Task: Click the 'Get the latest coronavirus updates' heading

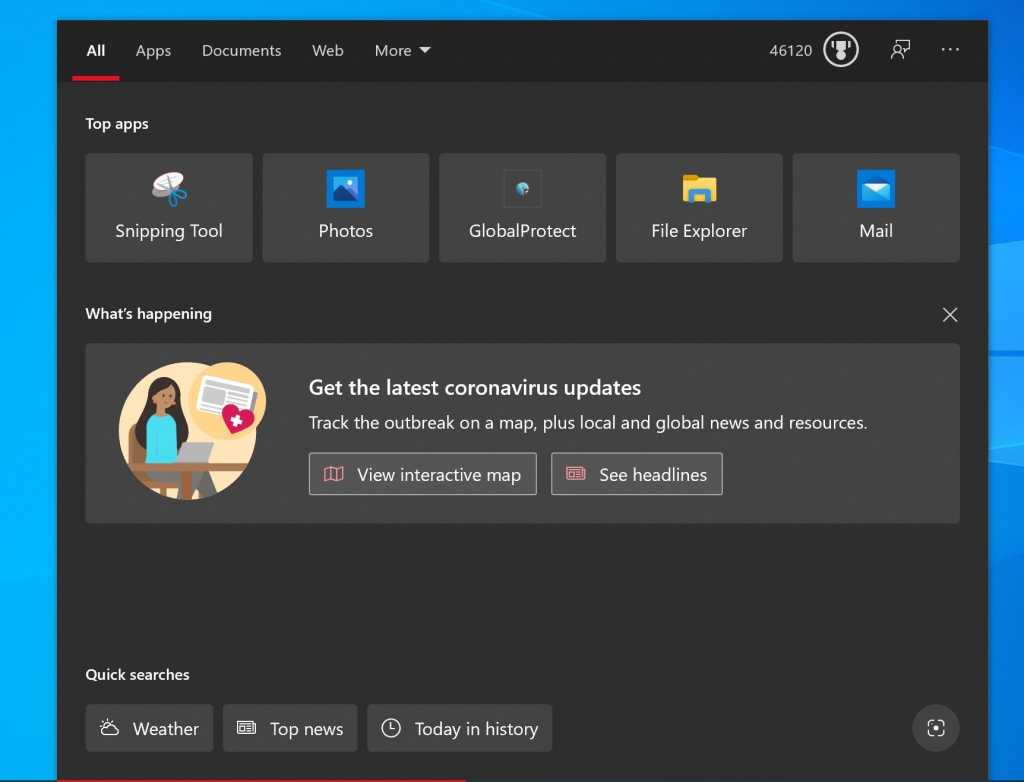Action: 475,388
